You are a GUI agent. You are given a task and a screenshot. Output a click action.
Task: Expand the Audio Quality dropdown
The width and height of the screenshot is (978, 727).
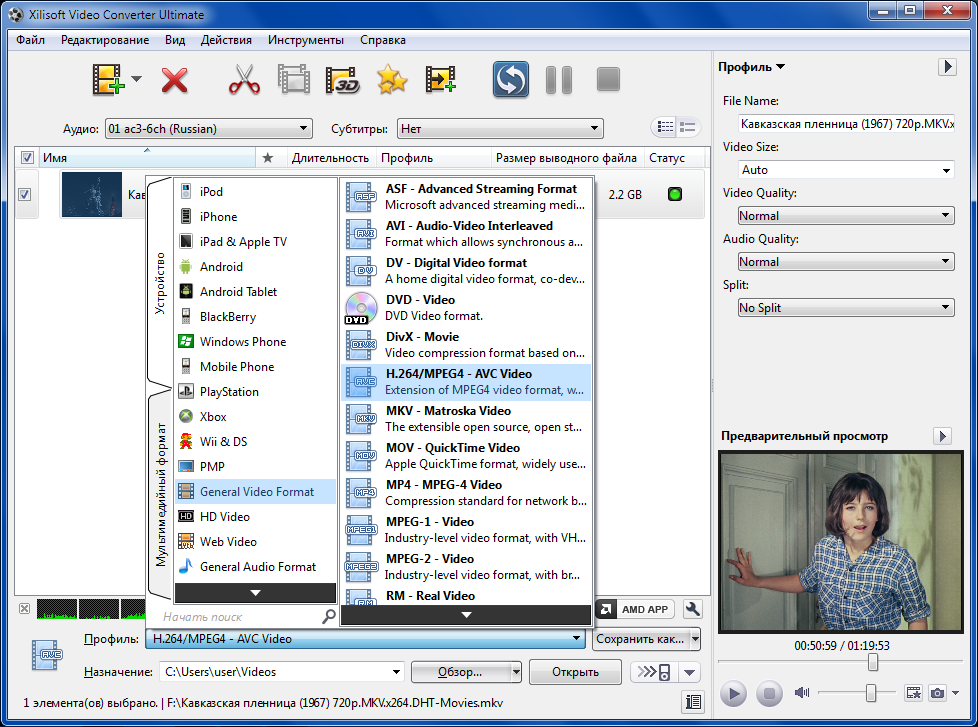846,262
